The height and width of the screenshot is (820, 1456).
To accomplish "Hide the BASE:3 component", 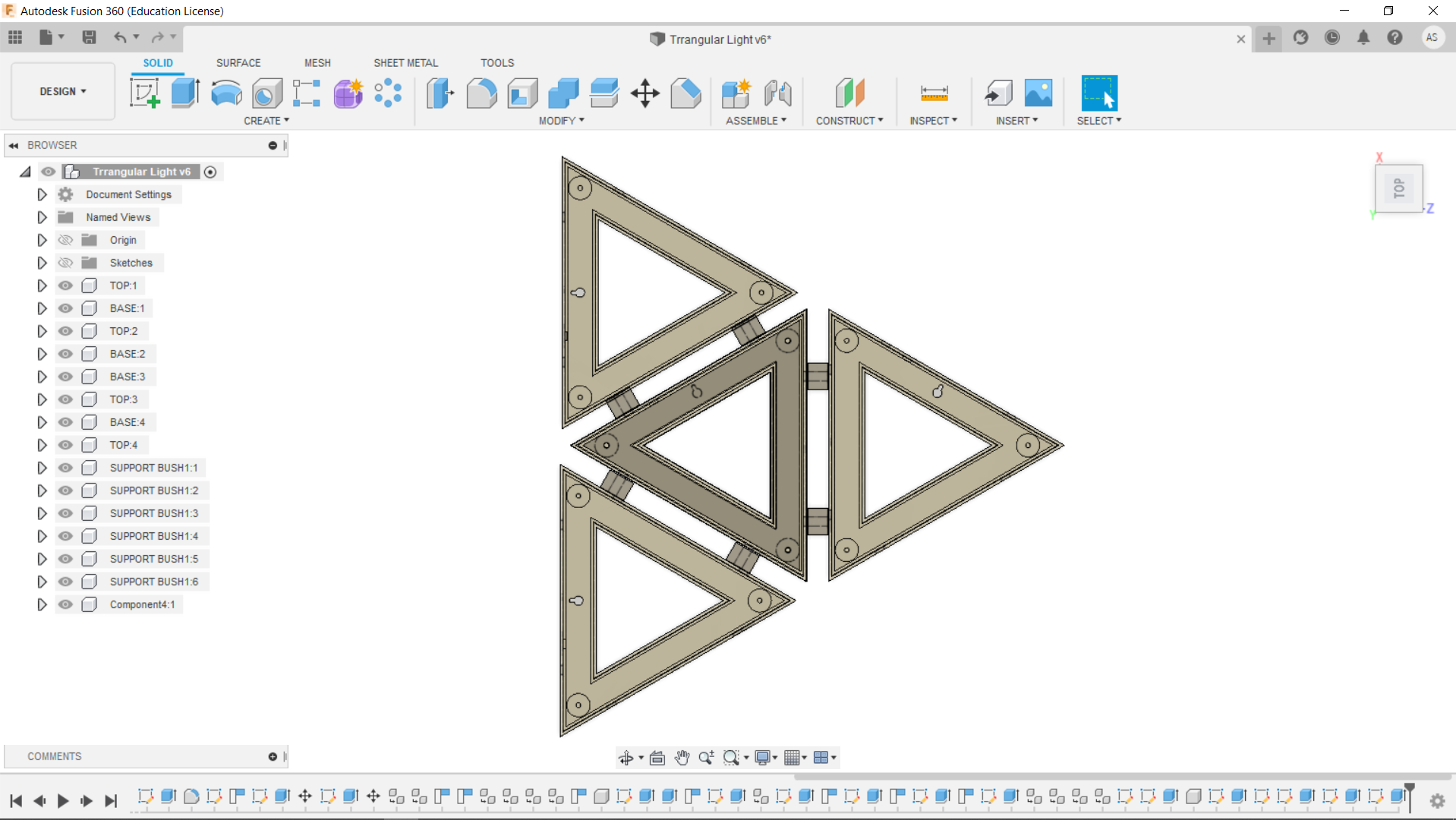I will click(66, 377).
